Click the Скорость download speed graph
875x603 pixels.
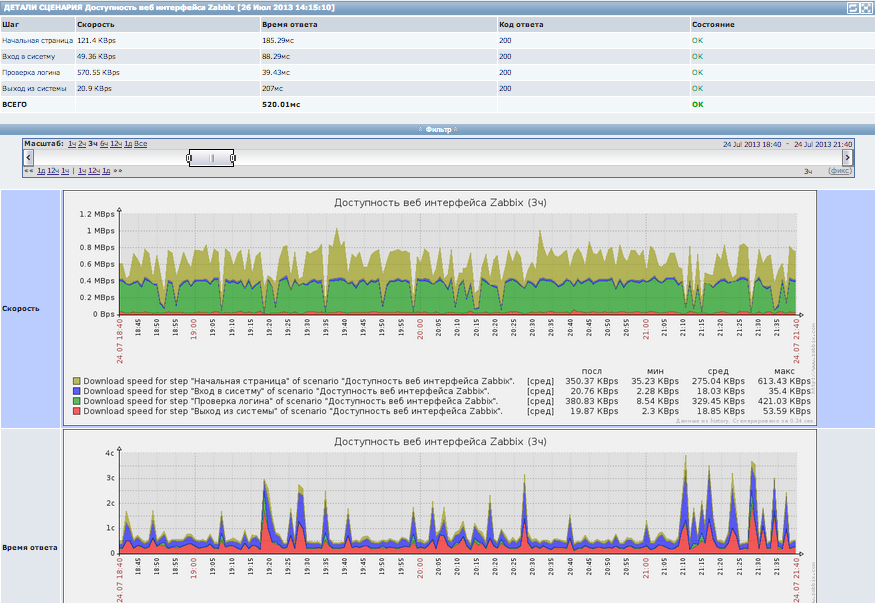pos(440,308)
